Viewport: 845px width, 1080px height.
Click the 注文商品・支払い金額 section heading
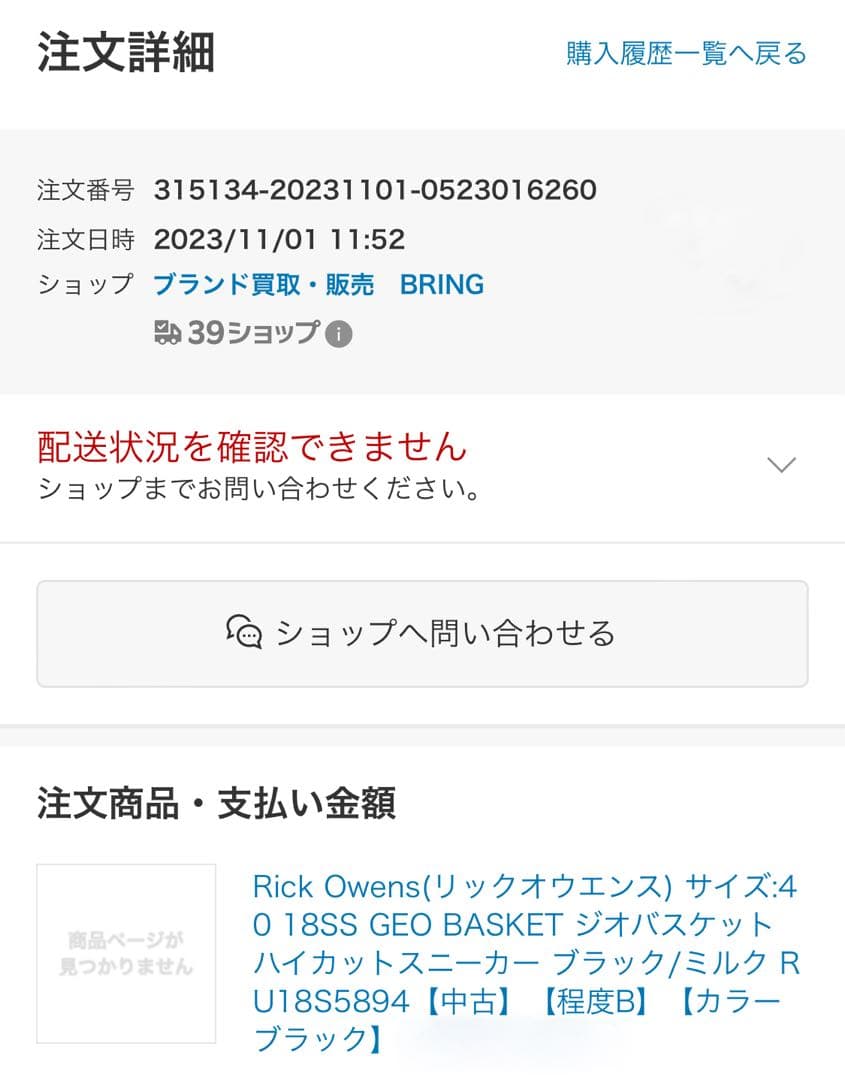click(216, 803)
